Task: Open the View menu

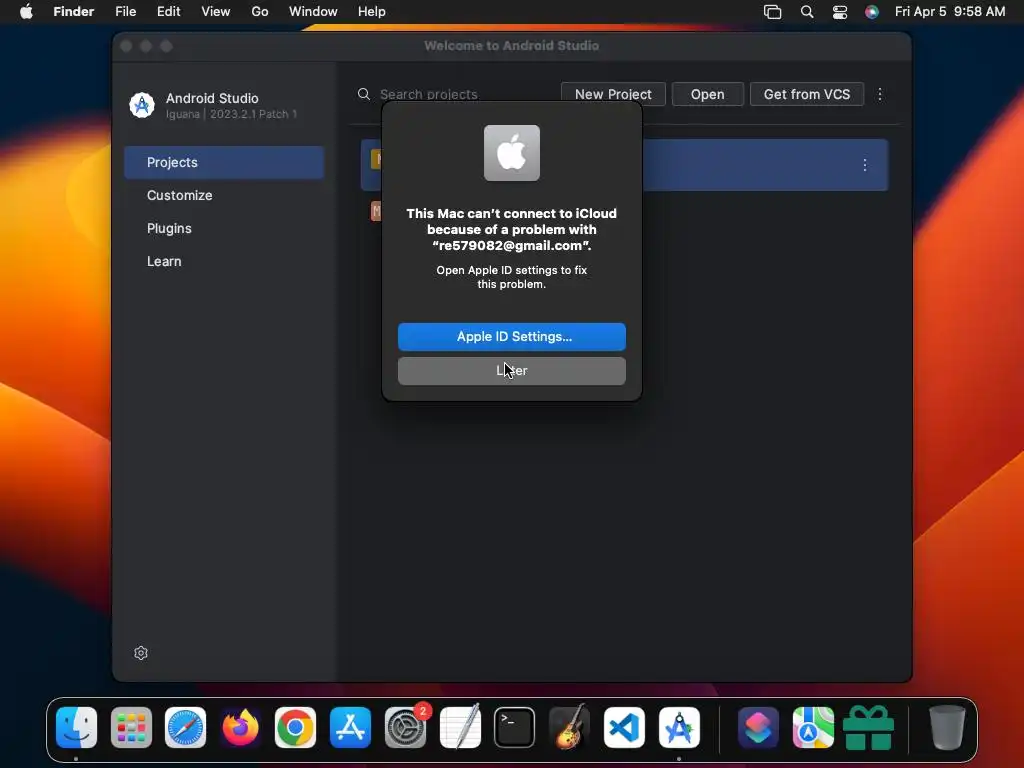Action: coord(216,12)
